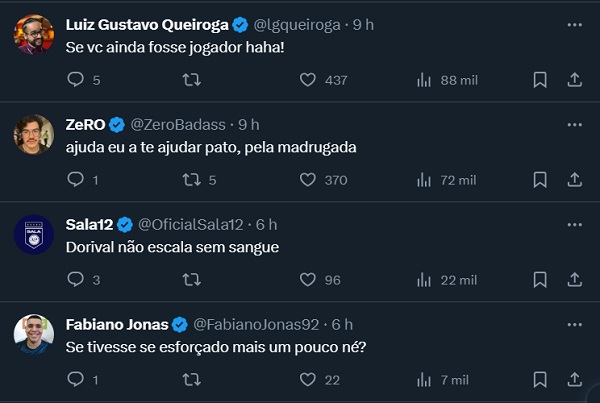
Task: Reply to Luiz Gustavo Queiroga's tweet
Action: [x=76, y=80]
